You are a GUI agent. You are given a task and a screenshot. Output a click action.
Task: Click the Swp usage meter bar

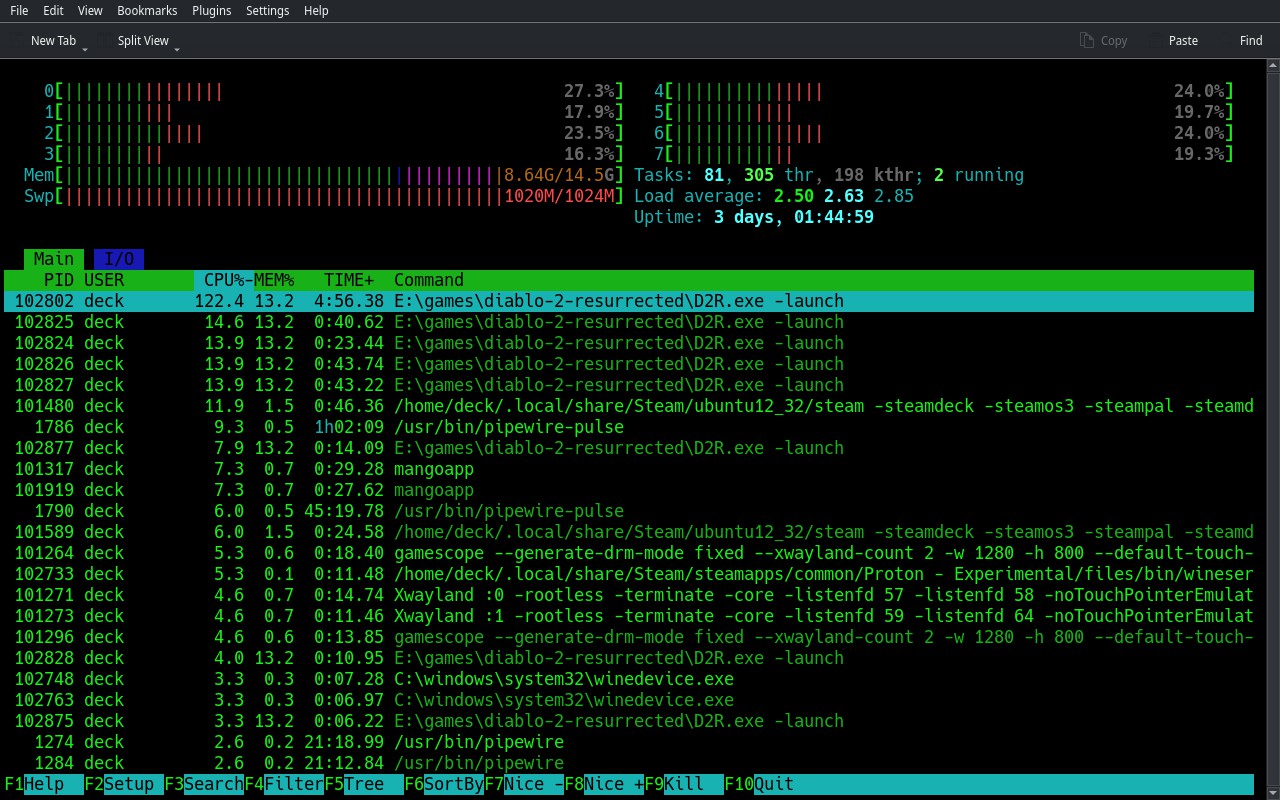pyautogui.click(x=324, y=196)
